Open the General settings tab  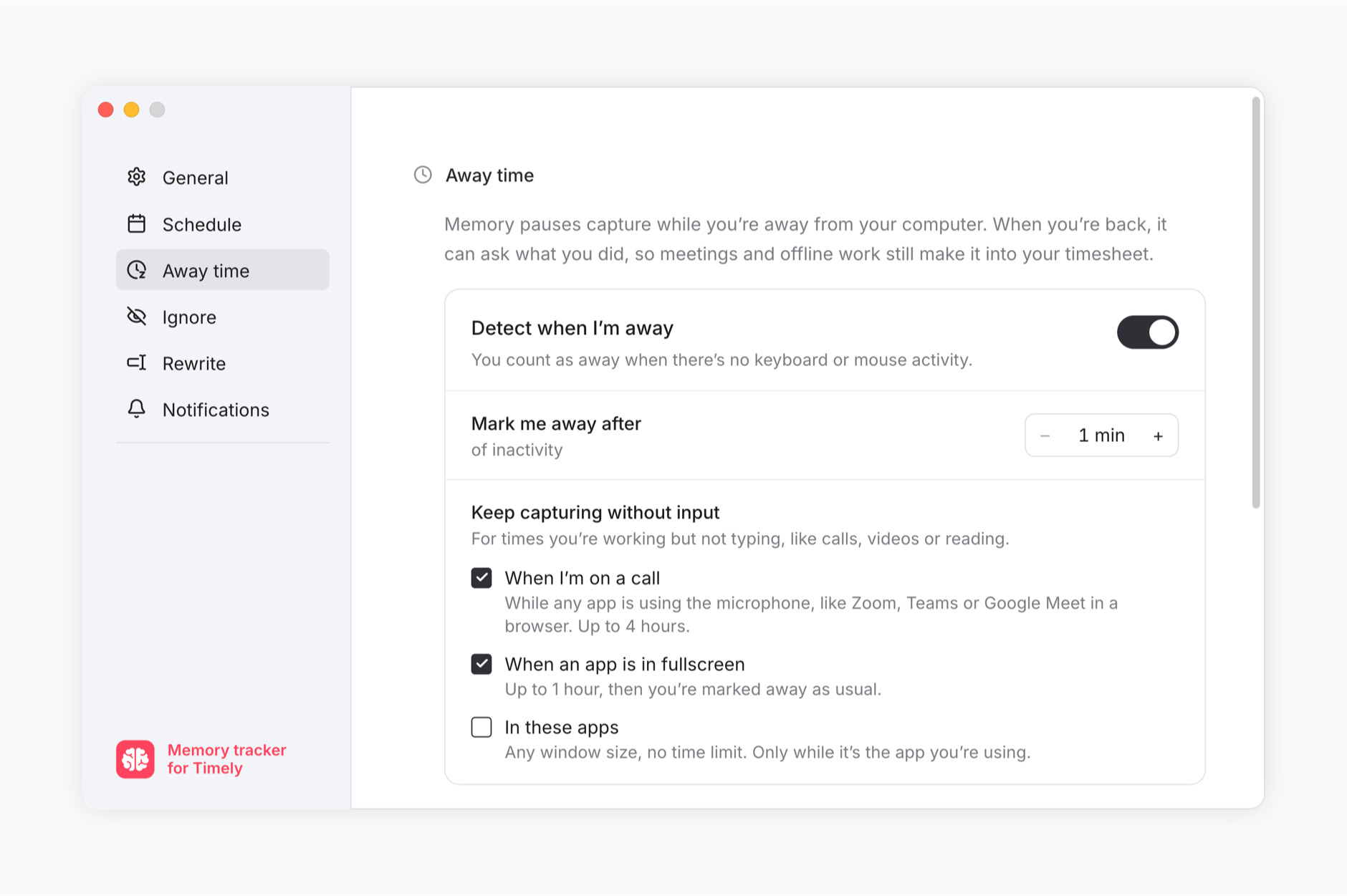click(223, 177)
